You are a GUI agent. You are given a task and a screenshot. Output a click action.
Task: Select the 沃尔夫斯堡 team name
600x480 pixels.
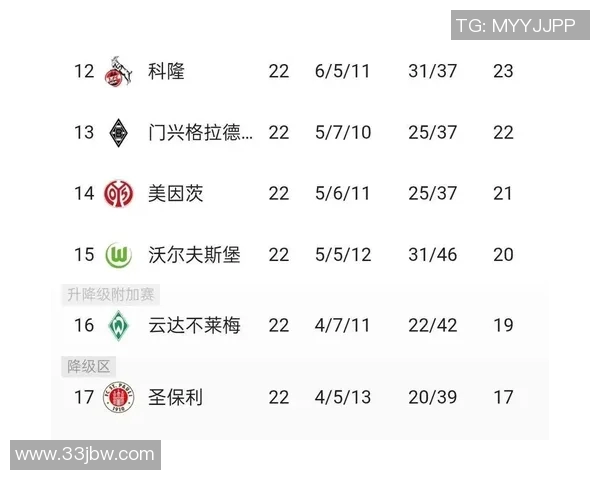pos(193,255)
